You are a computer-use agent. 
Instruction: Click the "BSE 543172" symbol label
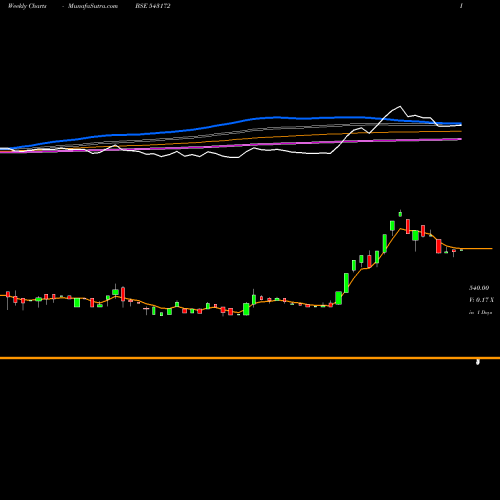click(153, 6)
